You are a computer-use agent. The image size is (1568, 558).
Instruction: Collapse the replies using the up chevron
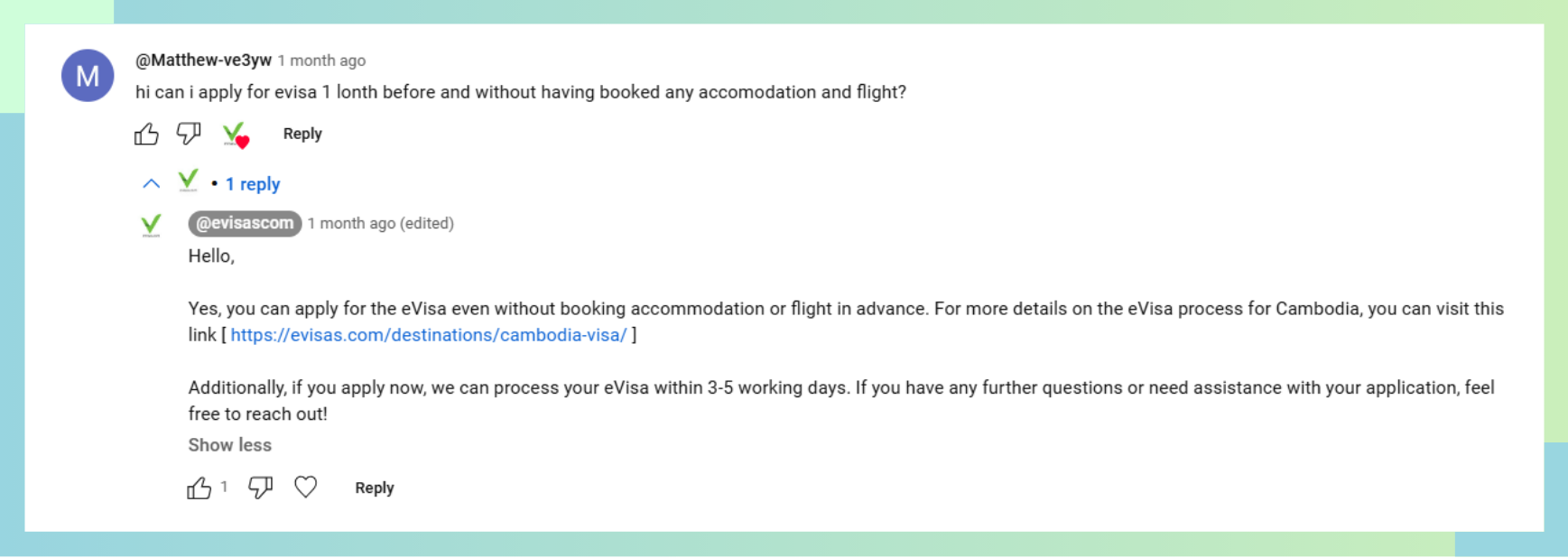point(151,184)
